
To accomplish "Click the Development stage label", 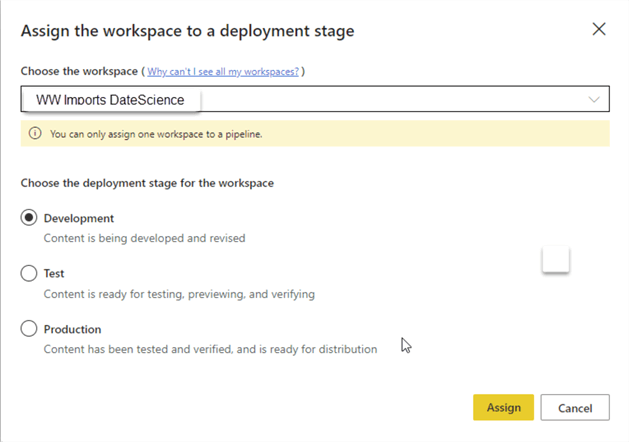I will pyautogui.click(x=79, y=218).
